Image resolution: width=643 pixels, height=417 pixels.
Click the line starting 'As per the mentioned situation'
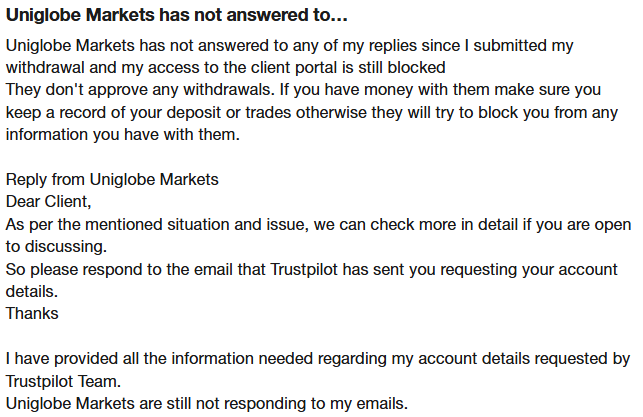click(x=318, y=223)
